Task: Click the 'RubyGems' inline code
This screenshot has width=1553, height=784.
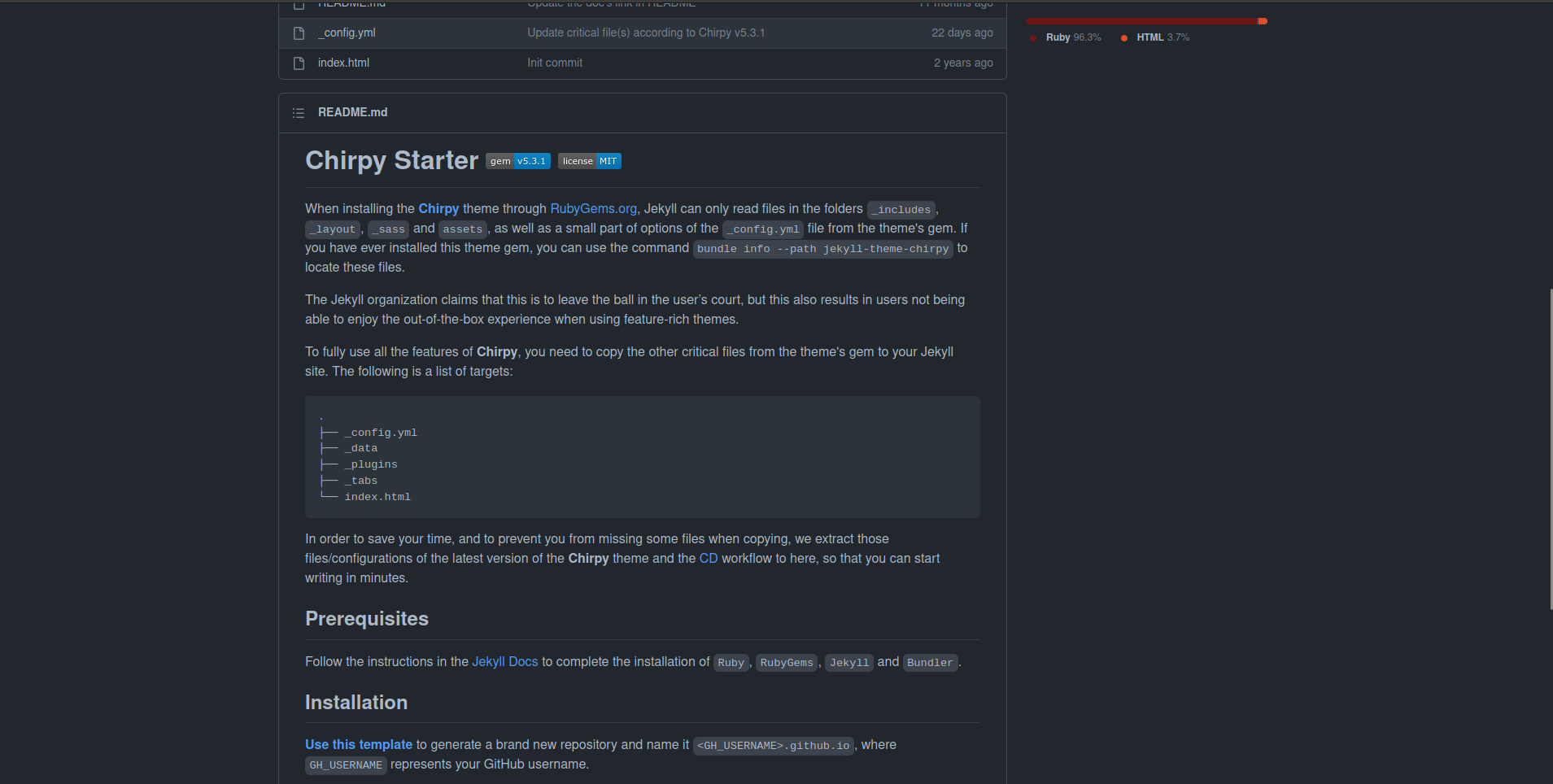Action: (x=787, y=663)
